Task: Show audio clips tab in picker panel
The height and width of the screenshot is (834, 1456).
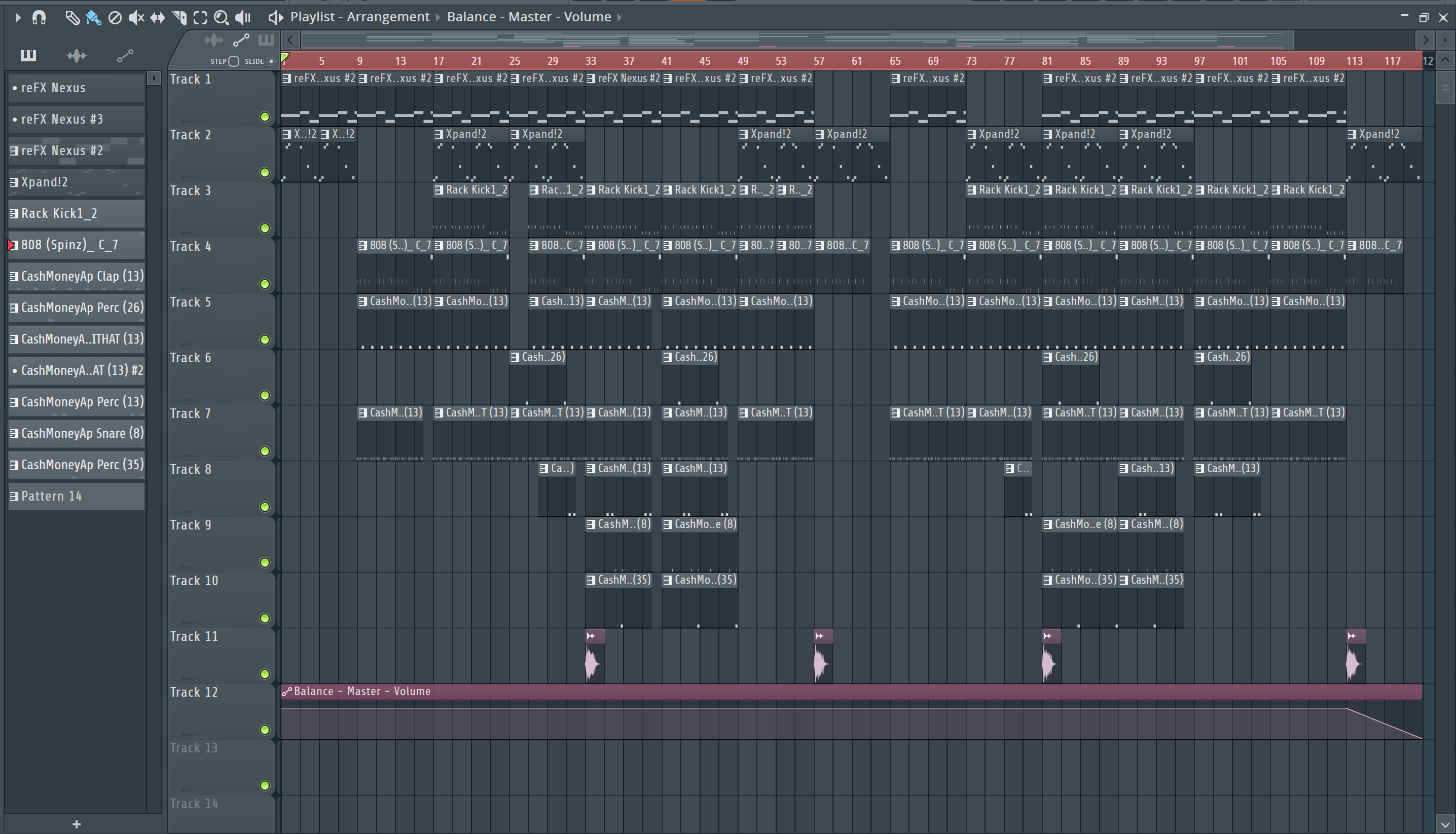Action: point(76,55)
